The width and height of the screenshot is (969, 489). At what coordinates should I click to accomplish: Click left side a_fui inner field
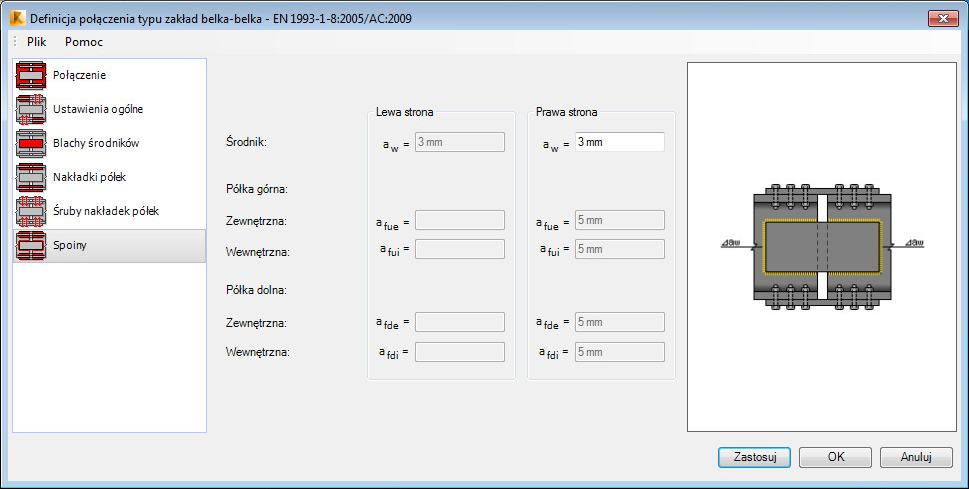click(x=460, y=249)
